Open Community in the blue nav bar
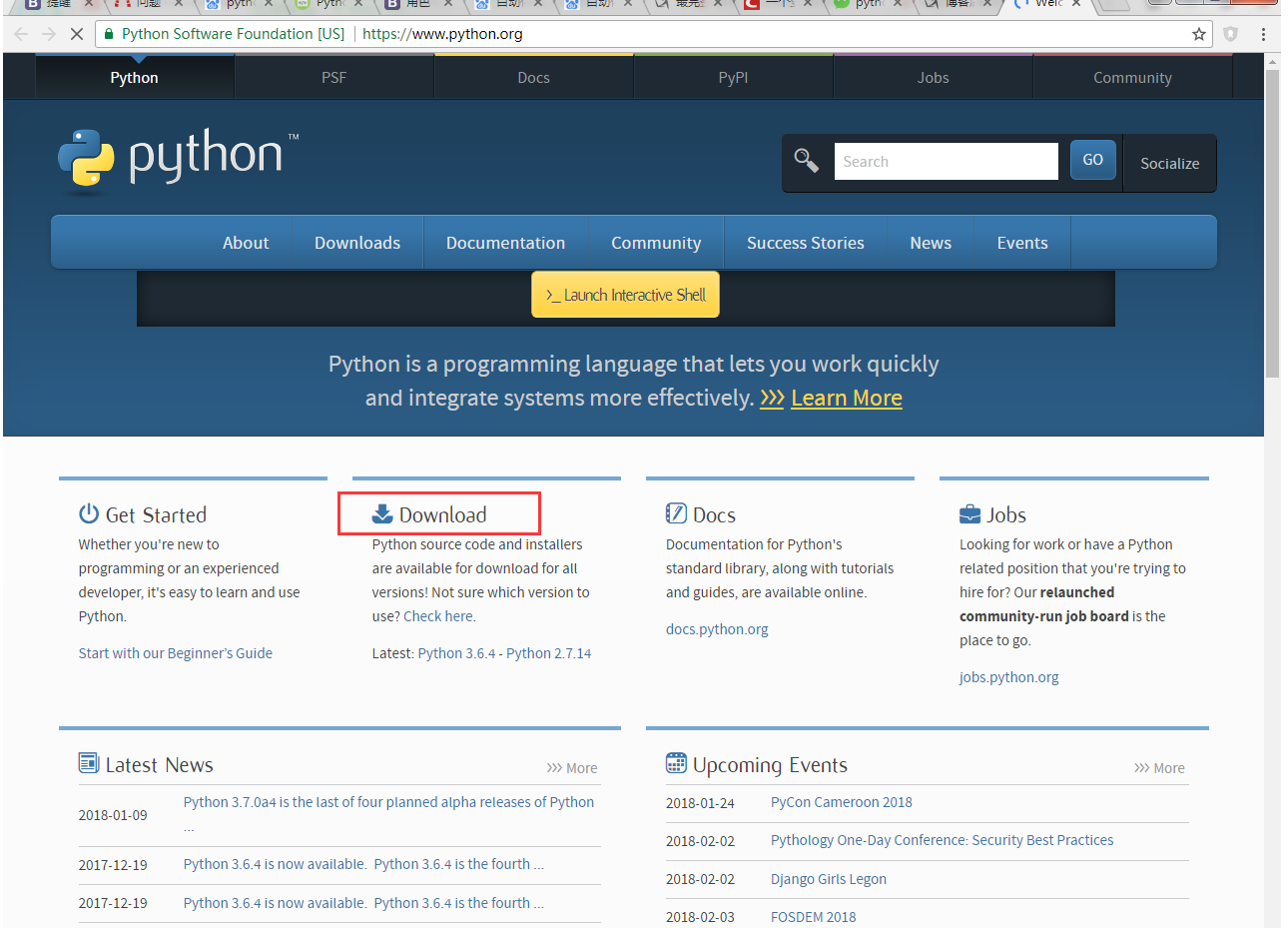The image size is (1288, 928). [656, 243]
